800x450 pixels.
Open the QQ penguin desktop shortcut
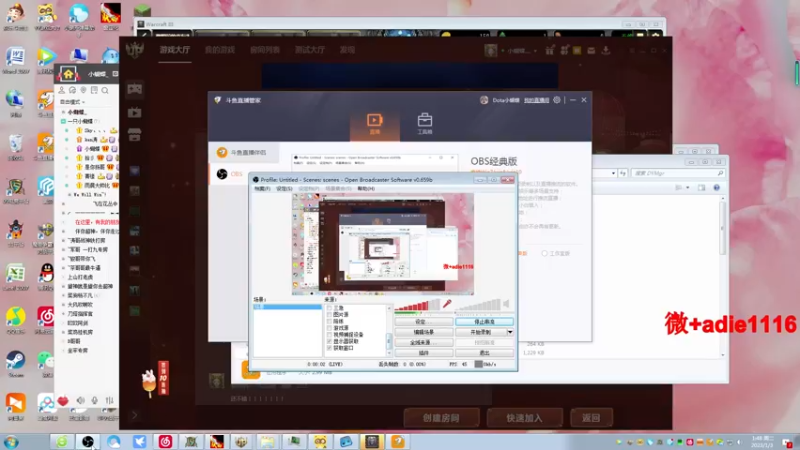click(46, 277)
